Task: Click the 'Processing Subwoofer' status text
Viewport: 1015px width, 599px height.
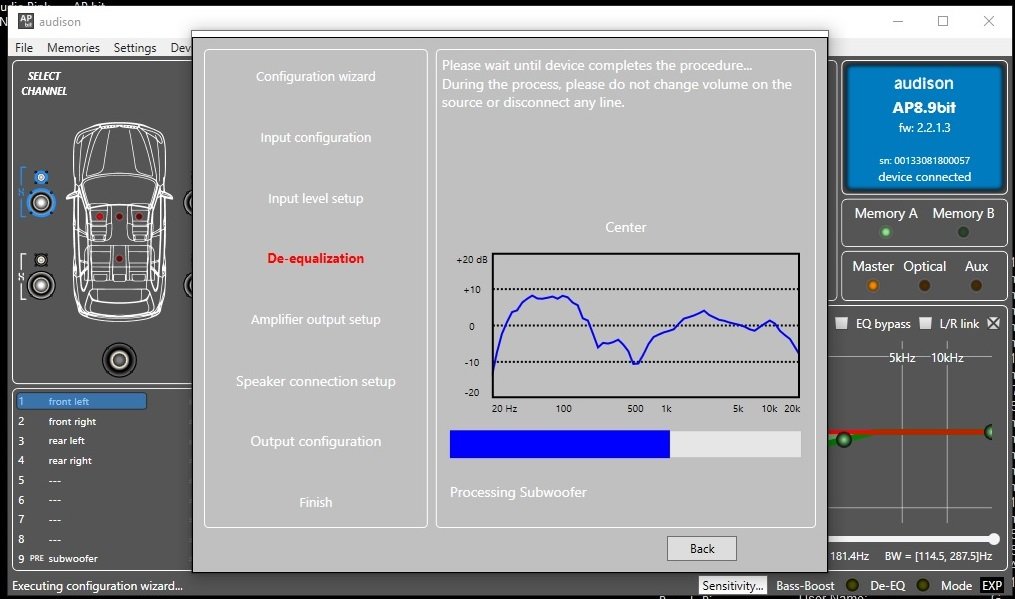Action: [518, 492]
